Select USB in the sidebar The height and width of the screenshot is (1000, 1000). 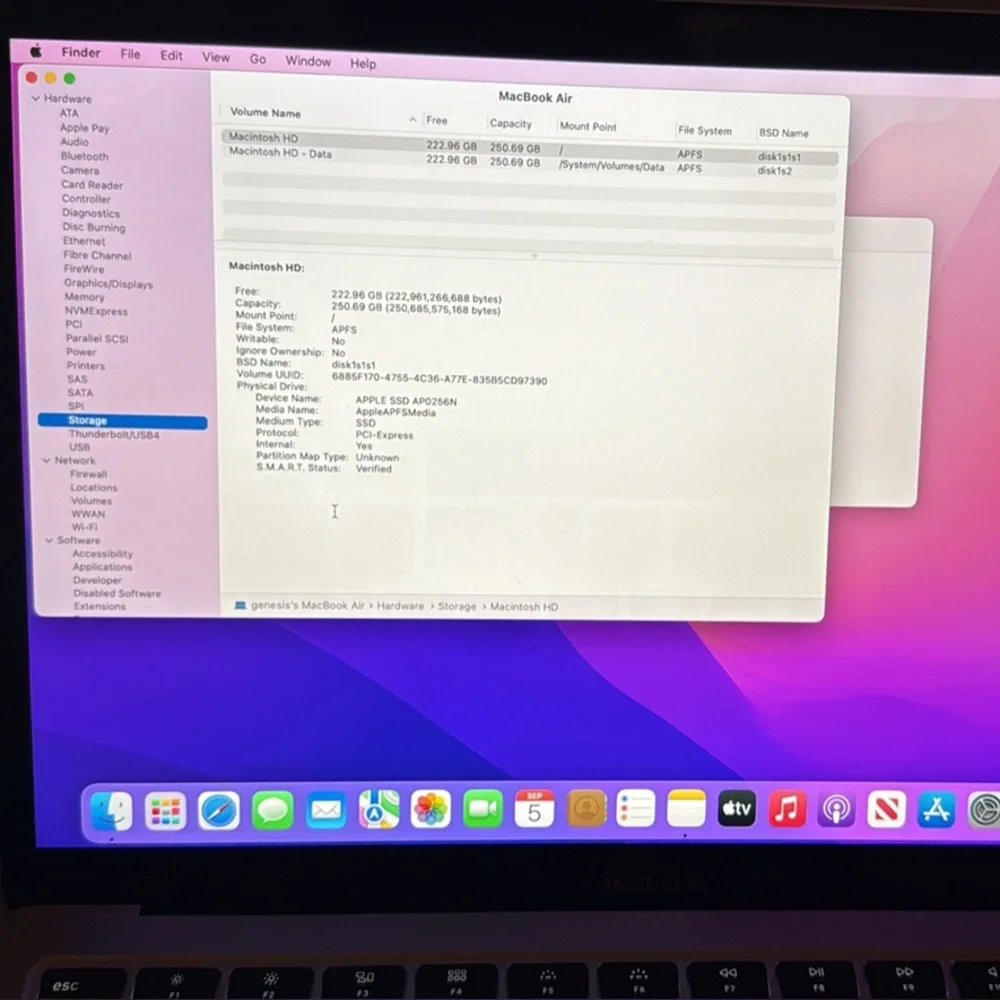pyautogui.click(x=80, y=447)
